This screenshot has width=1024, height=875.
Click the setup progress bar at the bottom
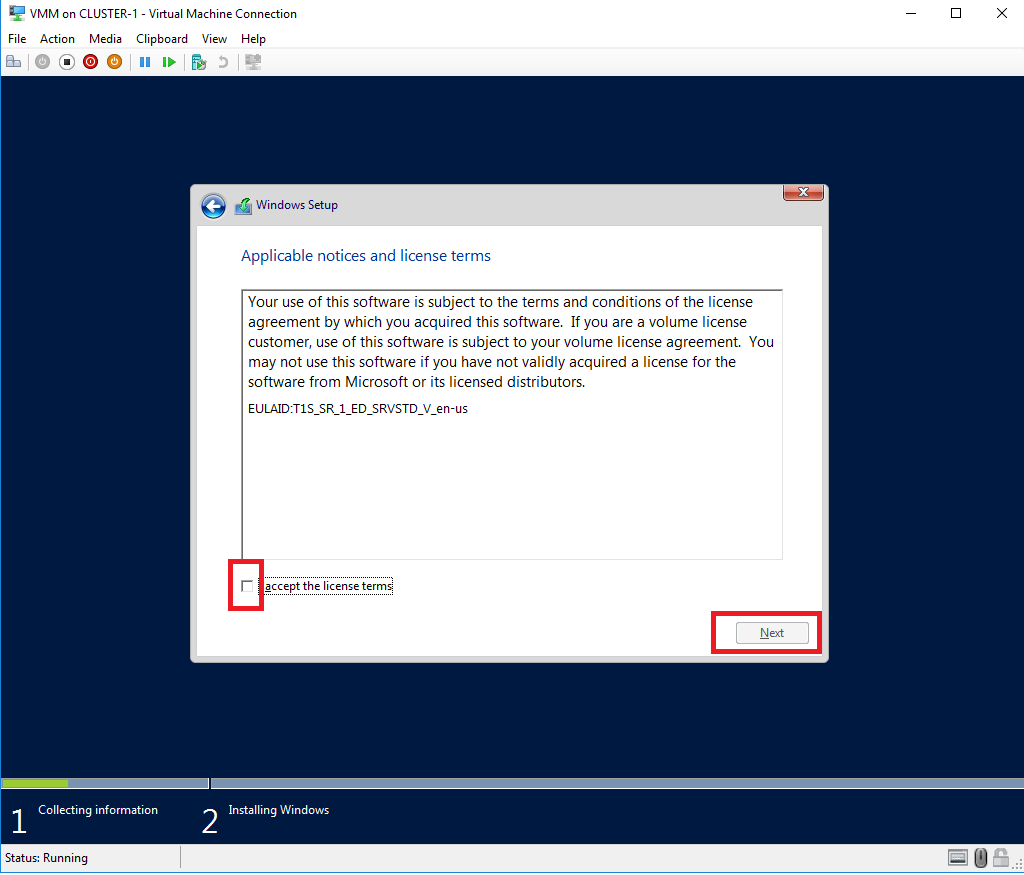click(x=512, y=783)
